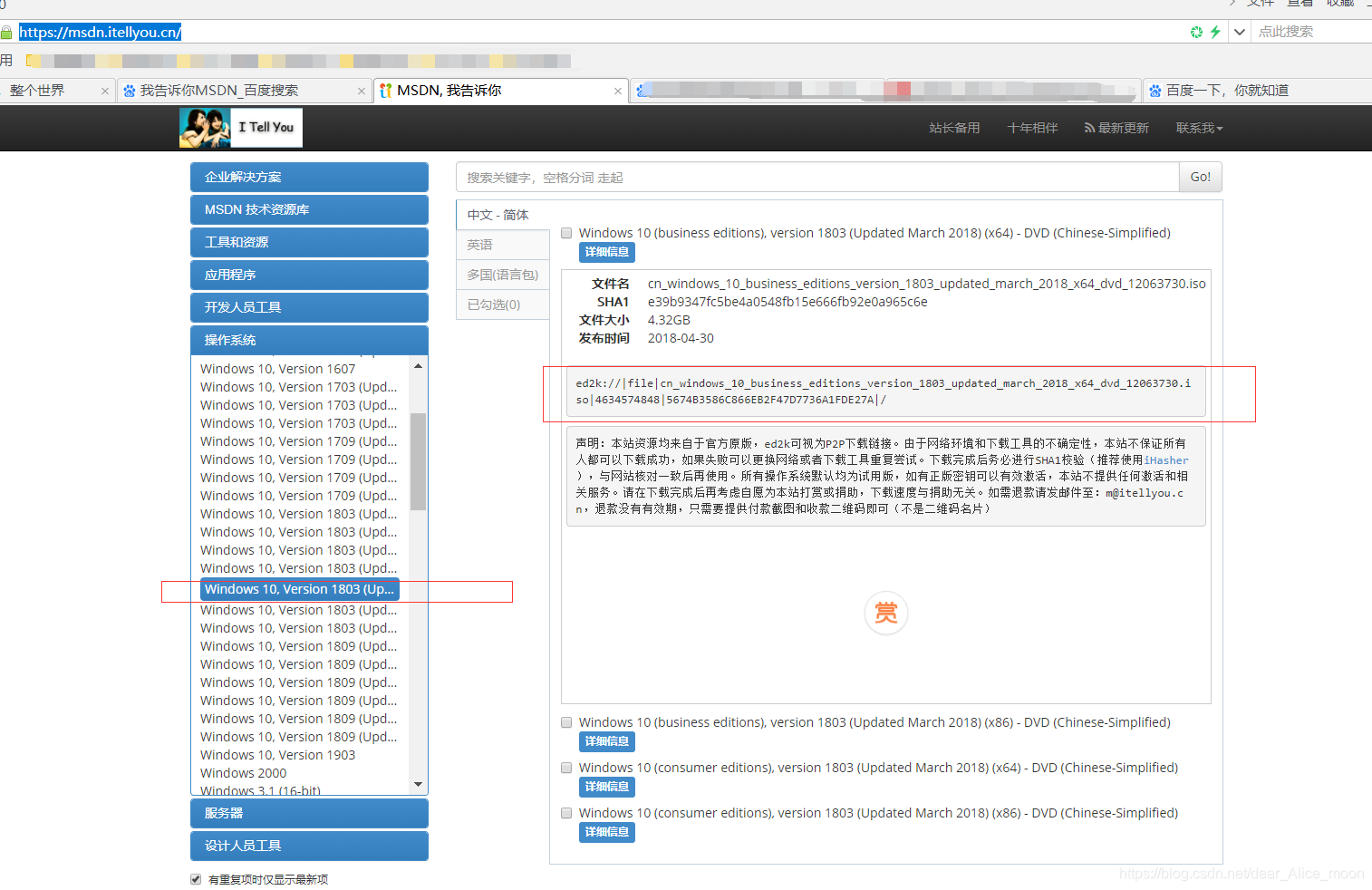Click the ed2k download link text box
The image size is (1372, 890).
886,392
